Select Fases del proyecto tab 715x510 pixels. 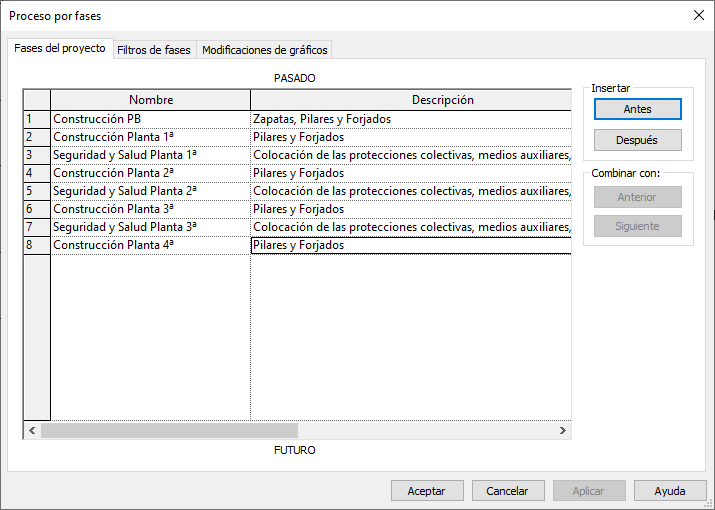click(x=60, y=48)
